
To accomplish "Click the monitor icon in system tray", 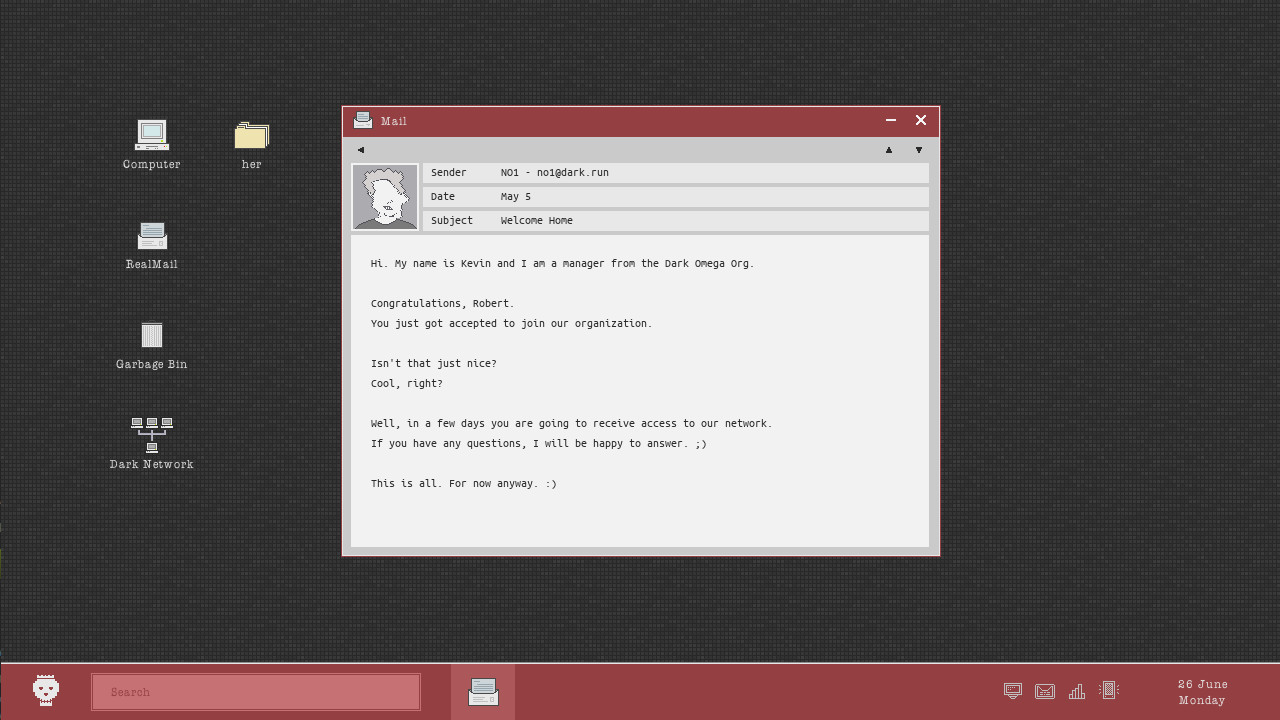I will [1013, 691].
